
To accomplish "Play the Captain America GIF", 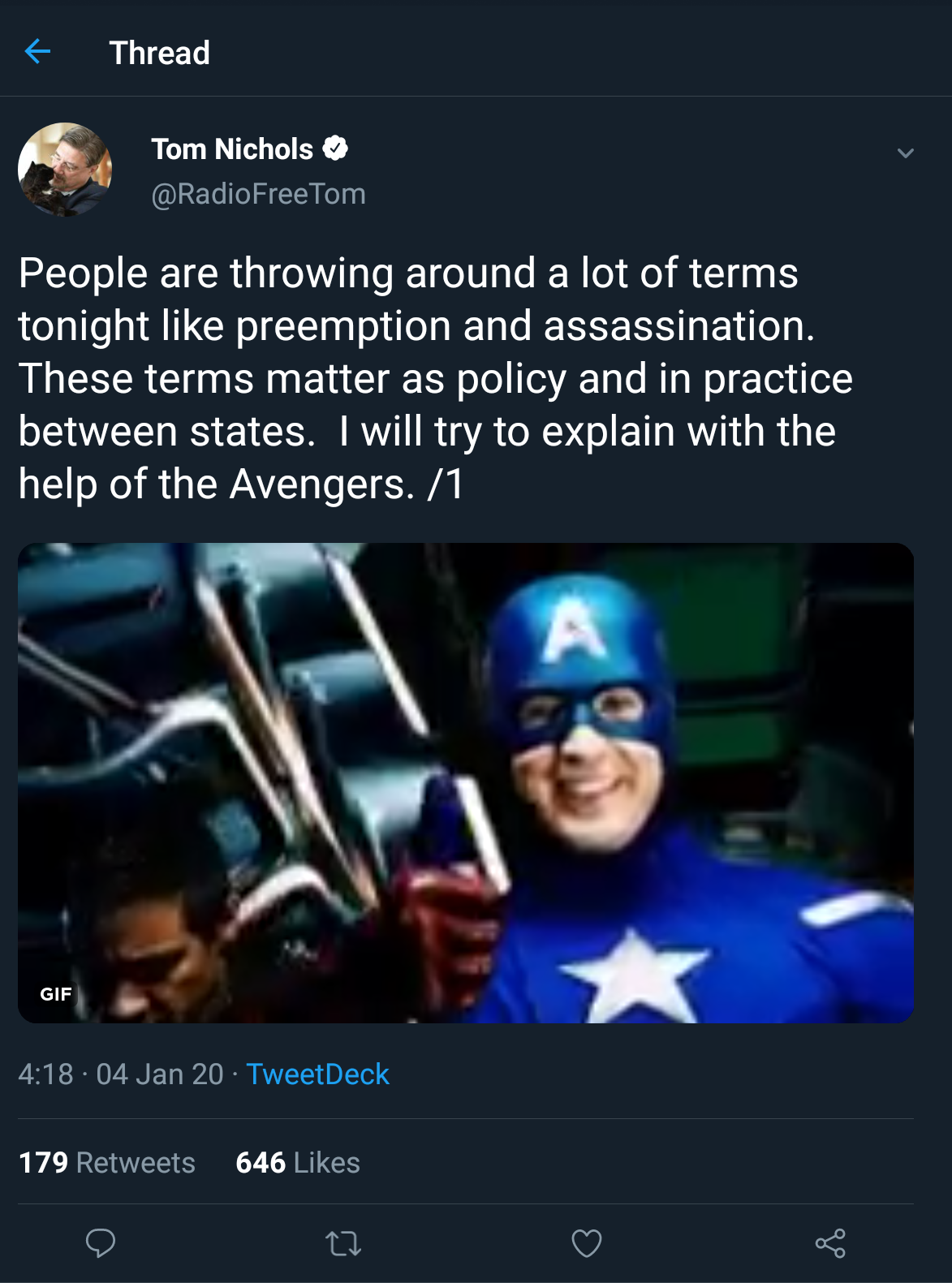I will click(466, 782).
